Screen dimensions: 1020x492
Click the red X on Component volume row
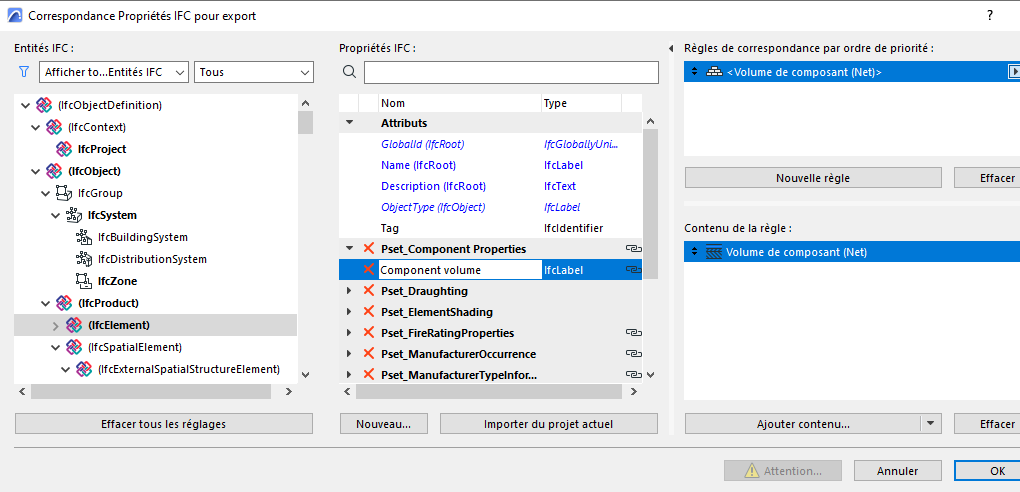click(x=368, y=270)
